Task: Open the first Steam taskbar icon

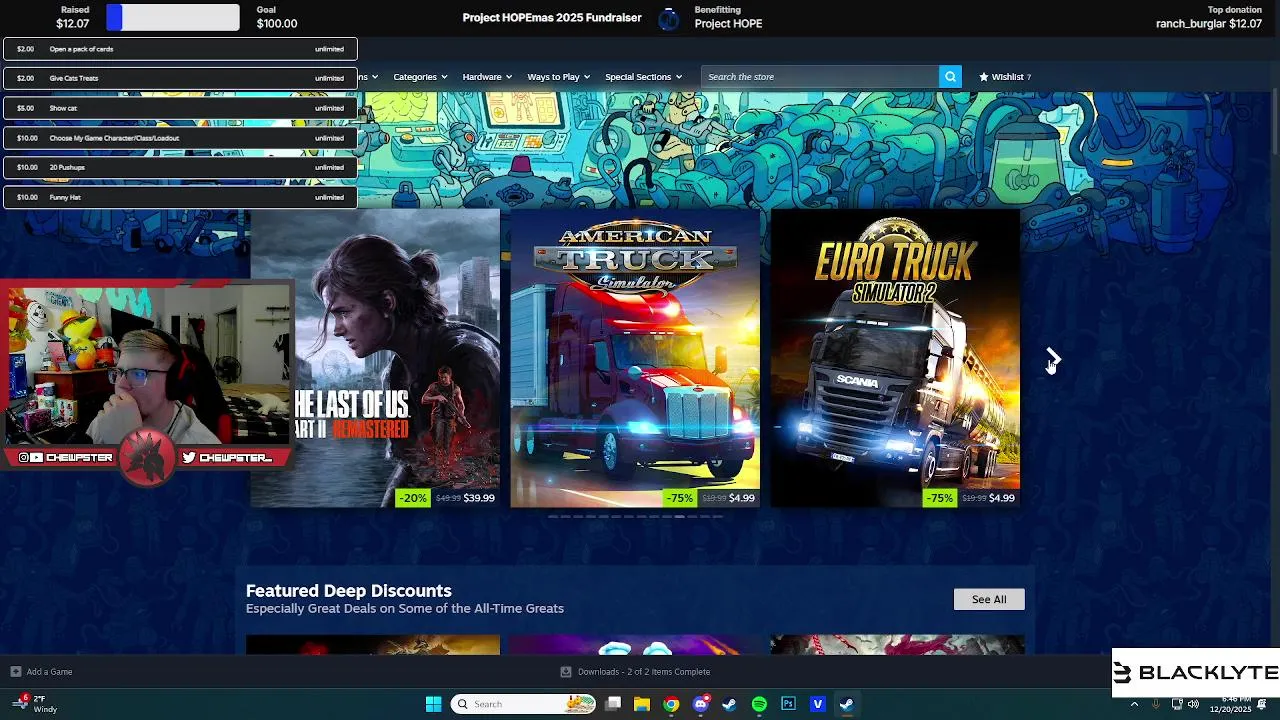Action: coord(729,704)
